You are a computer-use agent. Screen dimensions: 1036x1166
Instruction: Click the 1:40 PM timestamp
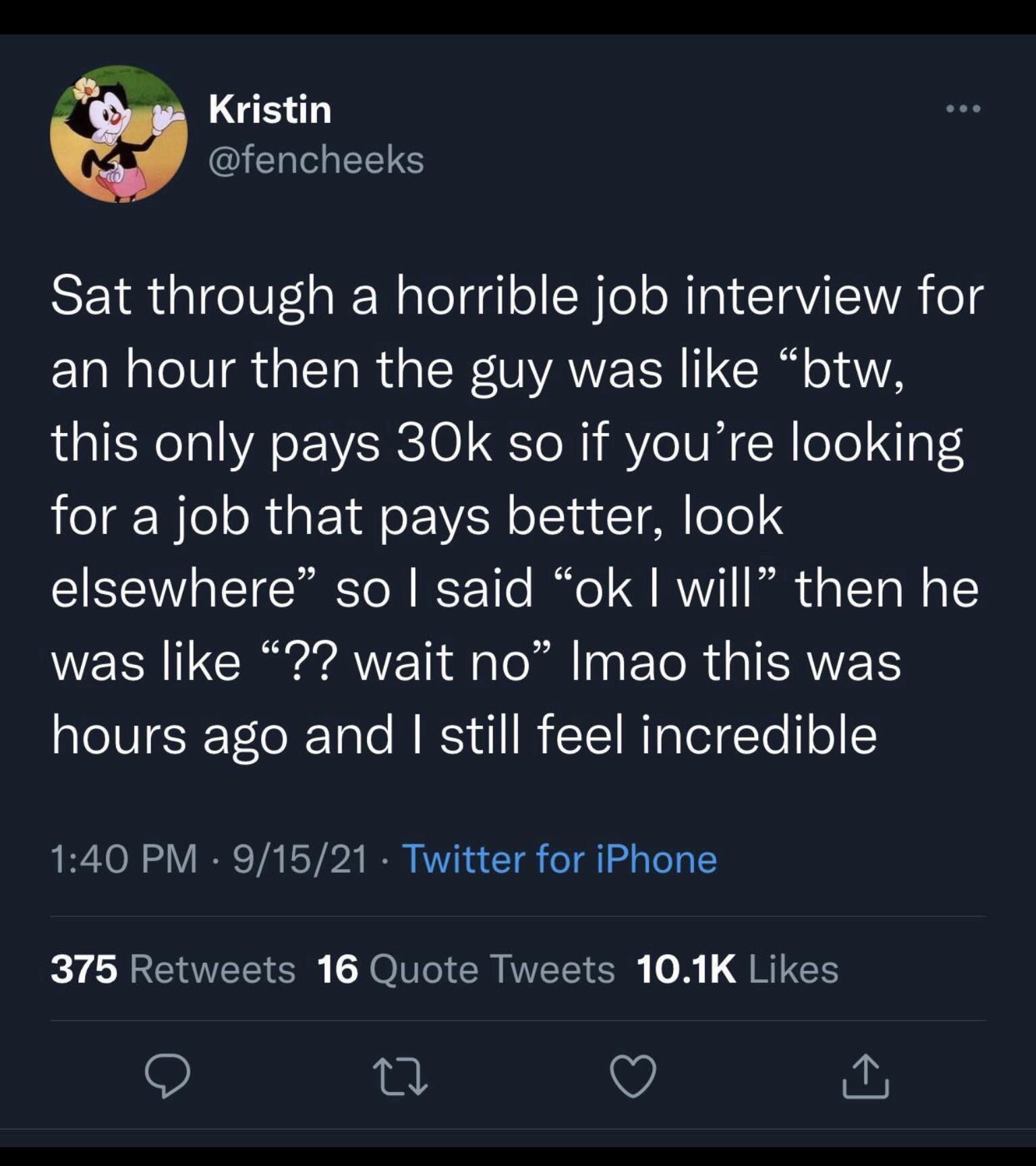(x=124, y=859)
